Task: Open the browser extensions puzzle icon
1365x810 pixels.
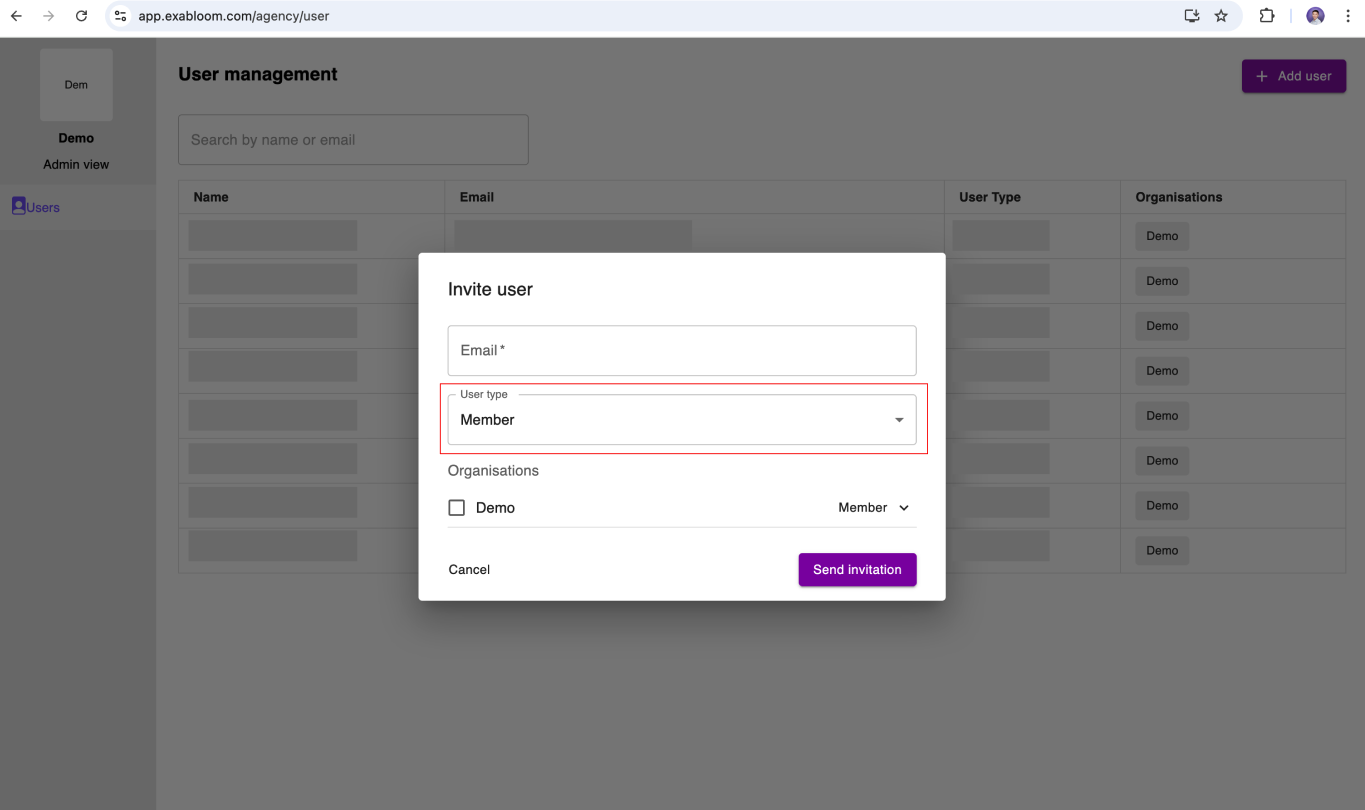Action: click(x=1266, y=16)
